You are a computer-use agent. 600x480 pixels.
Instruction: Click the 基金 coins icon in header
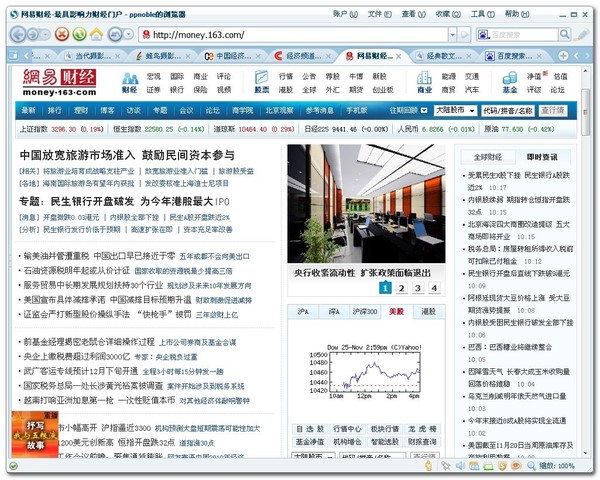(x=510, y=78)
